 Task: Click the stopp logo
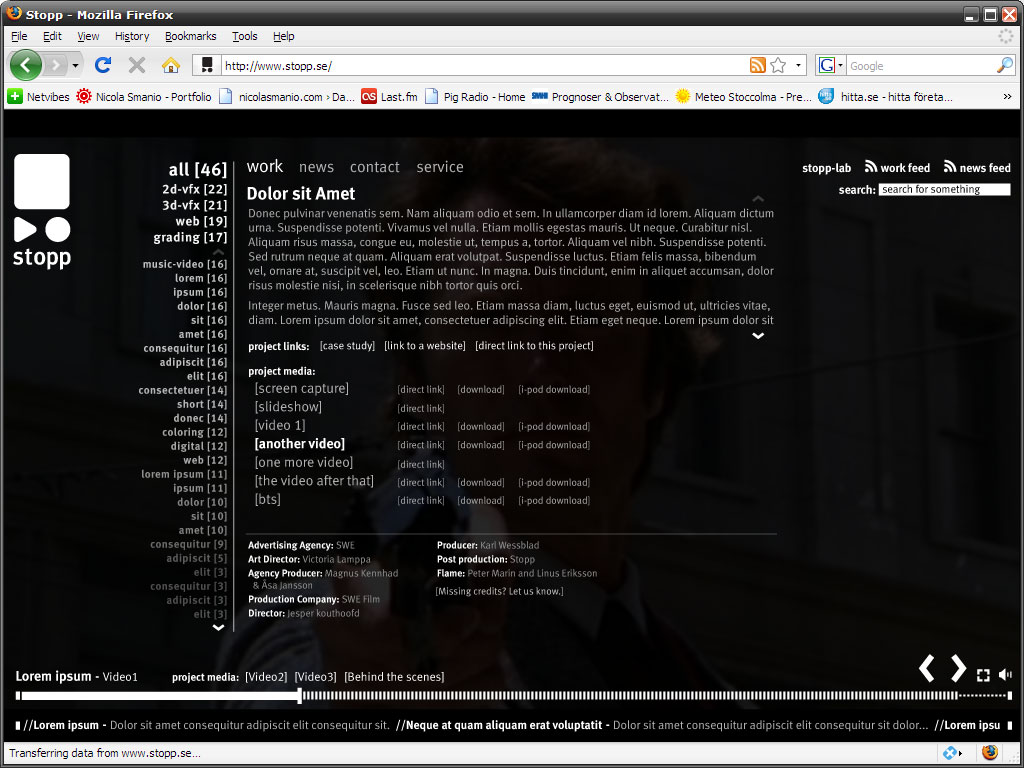click(42, 210)
